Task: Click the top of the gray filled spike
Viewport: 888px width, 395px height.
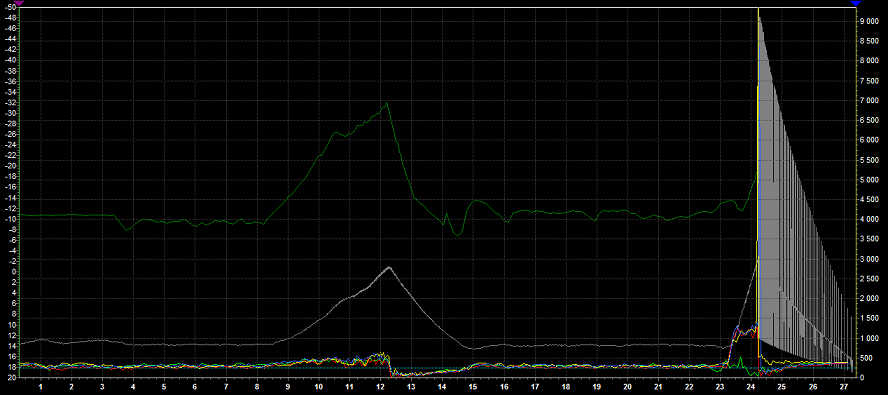Action: (759, 17)
